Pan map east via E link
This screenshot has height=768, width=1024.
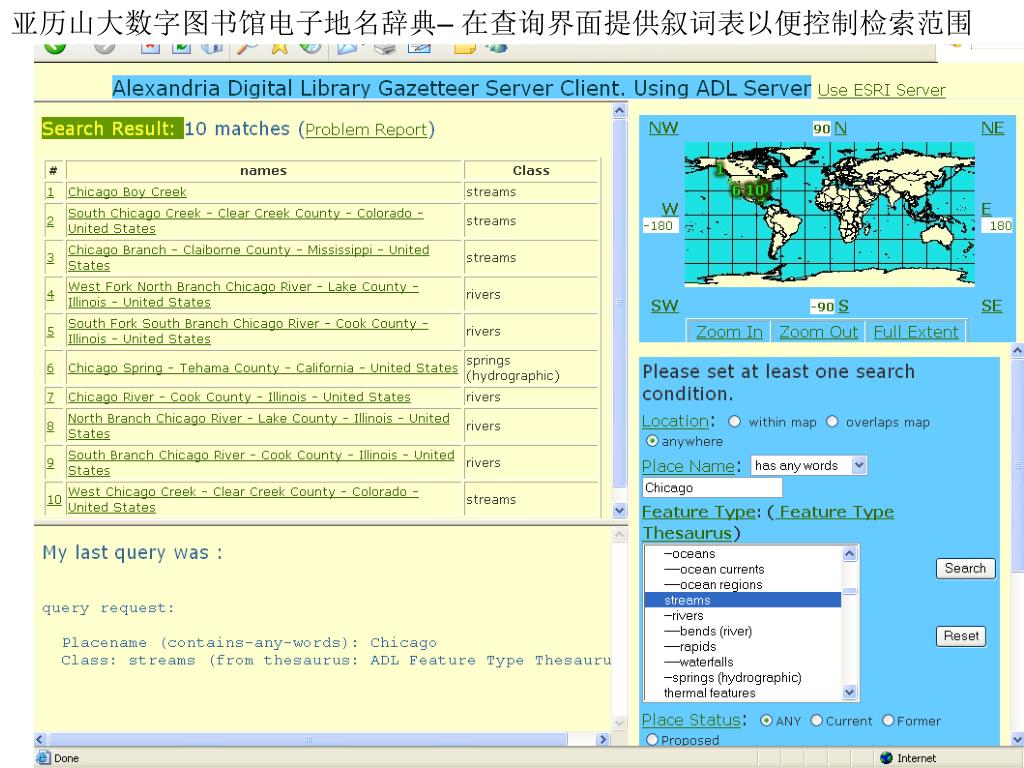point(986,209)
